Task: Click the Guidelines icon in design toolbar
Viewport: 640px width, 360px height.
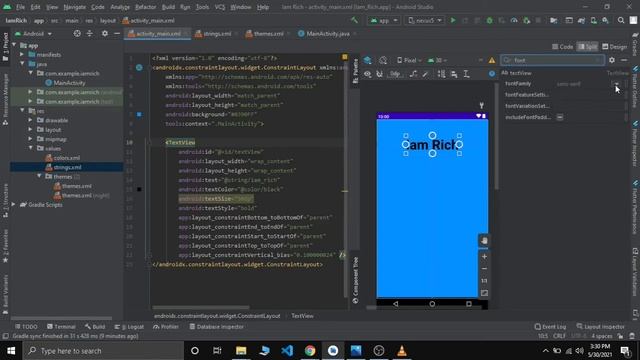Action: click(466, 74)
